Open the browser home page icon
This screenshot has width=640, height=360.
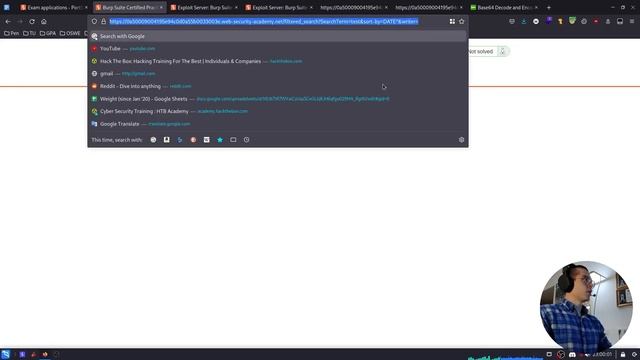pos(44,21)
